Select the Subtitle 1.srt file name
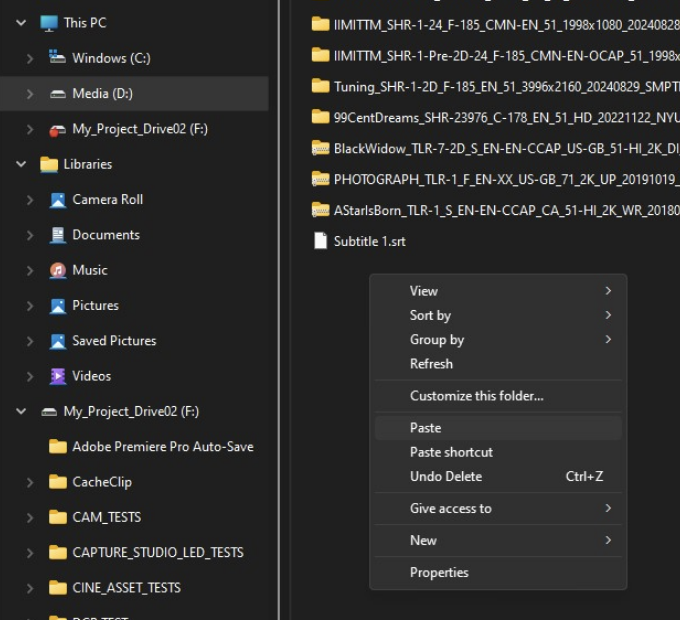 pos(369,241)
